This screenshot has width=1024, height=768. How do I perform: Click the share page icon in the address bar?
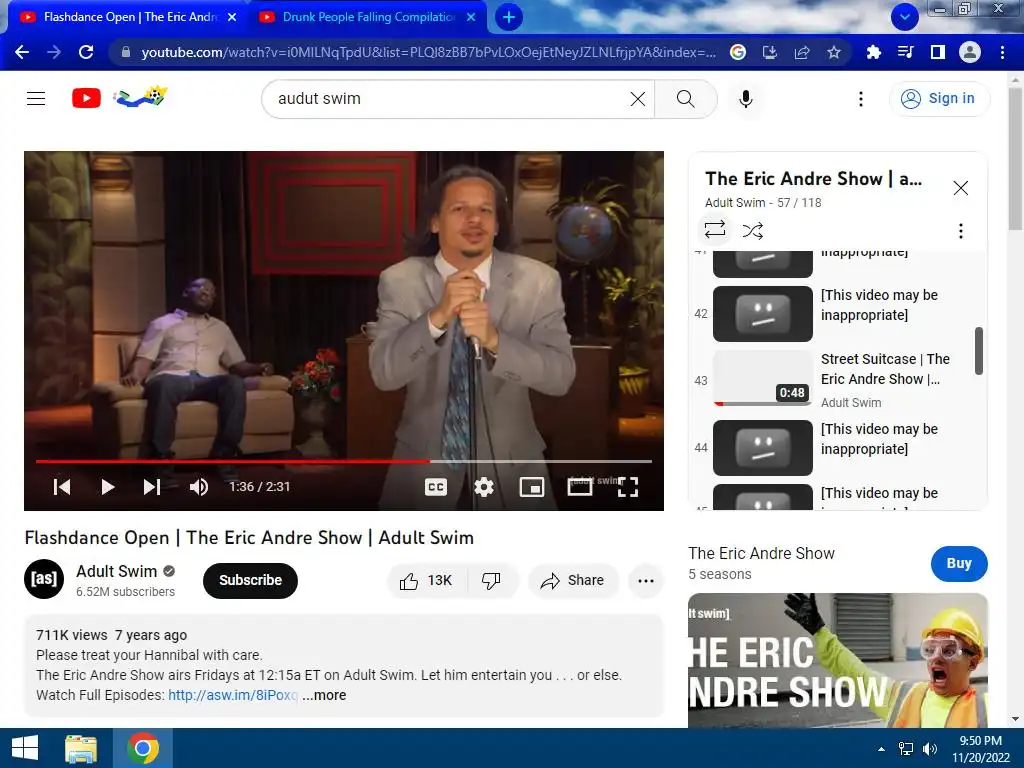pyautogui.click(x=802, y=52)
